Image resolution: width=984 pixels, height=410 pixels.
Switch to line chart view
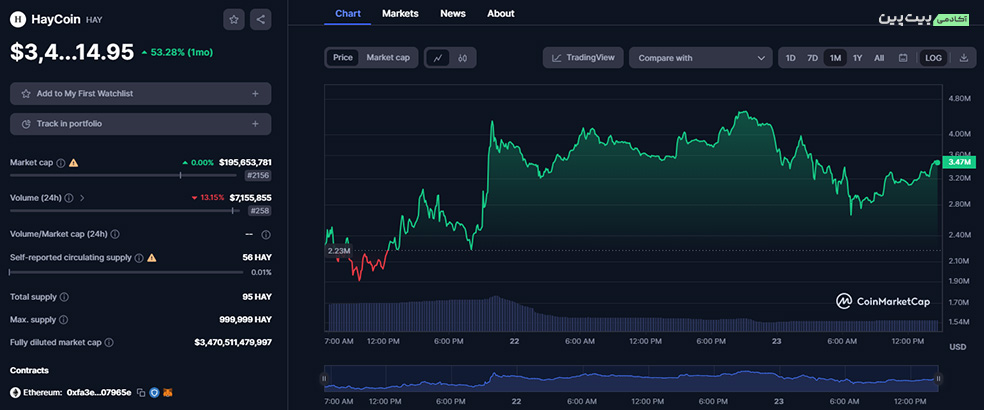(x=438, y=58)
